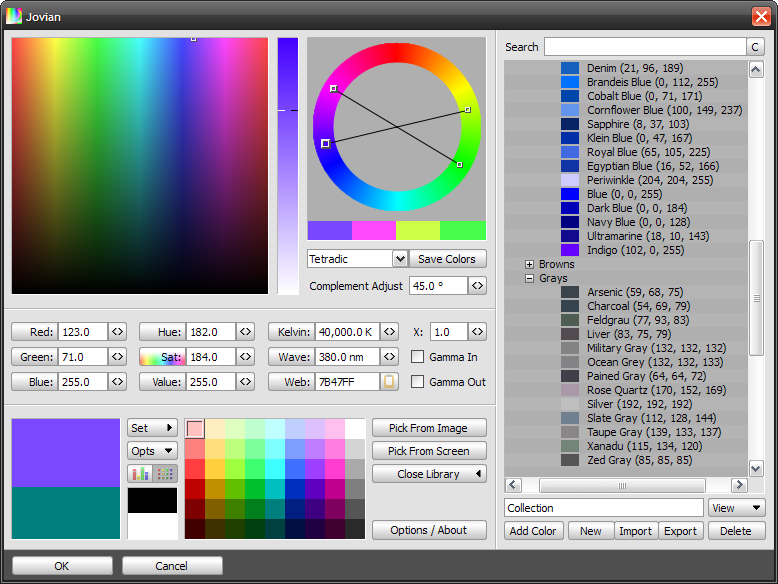
Task: Click the library scroll down arrow
Action: 756,468
